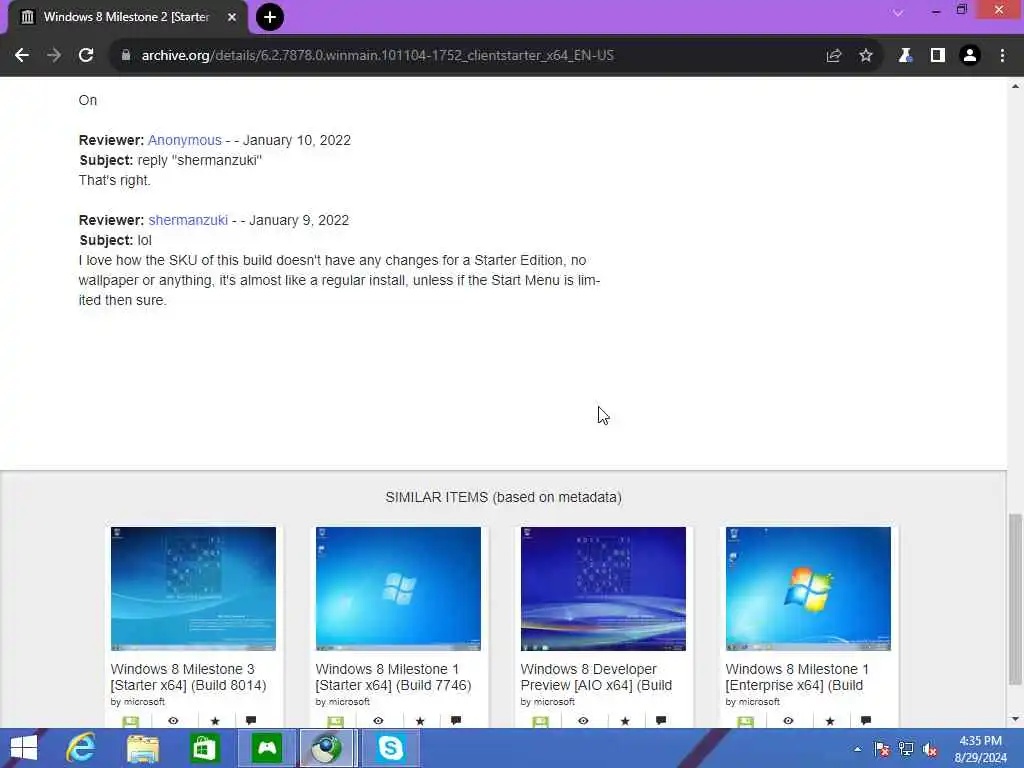
Task: Open the shermanzuki reviewer profile
Action: (188, 220)
